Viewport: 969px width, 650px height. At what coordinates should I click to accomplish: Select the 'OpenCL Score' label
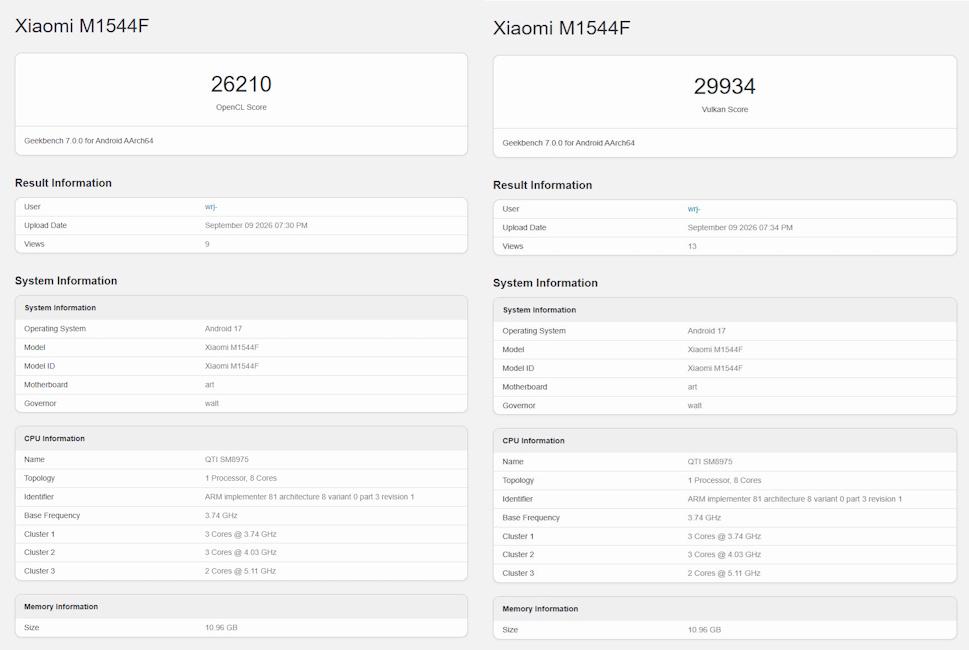241,108
